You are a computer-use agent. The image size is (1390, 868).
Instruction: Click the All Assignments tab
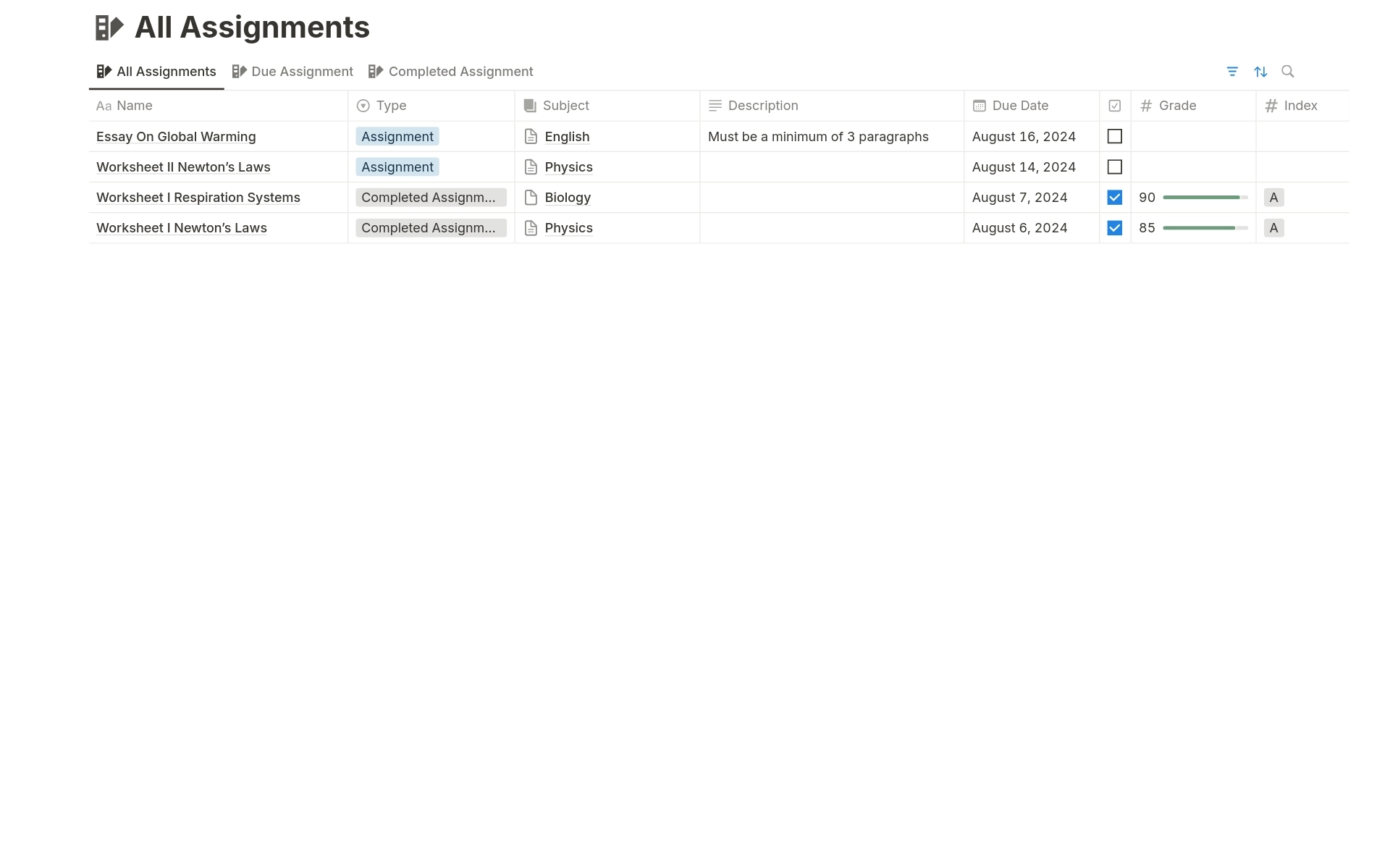[155, 71]
